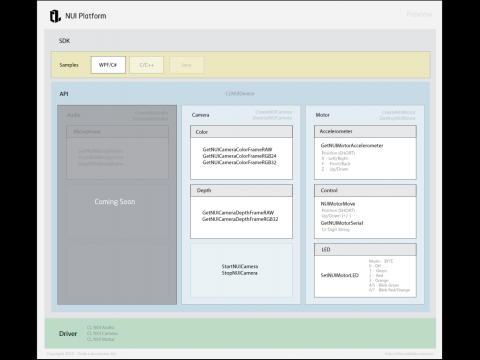The width and height of the screenshot is (480, 360).
Task: Click the Color box header
Action: [x=241, y=132]
